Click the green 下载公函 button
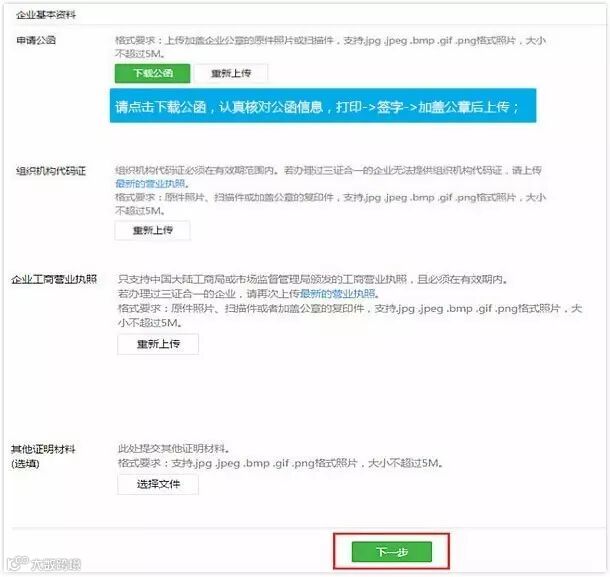 152,73
